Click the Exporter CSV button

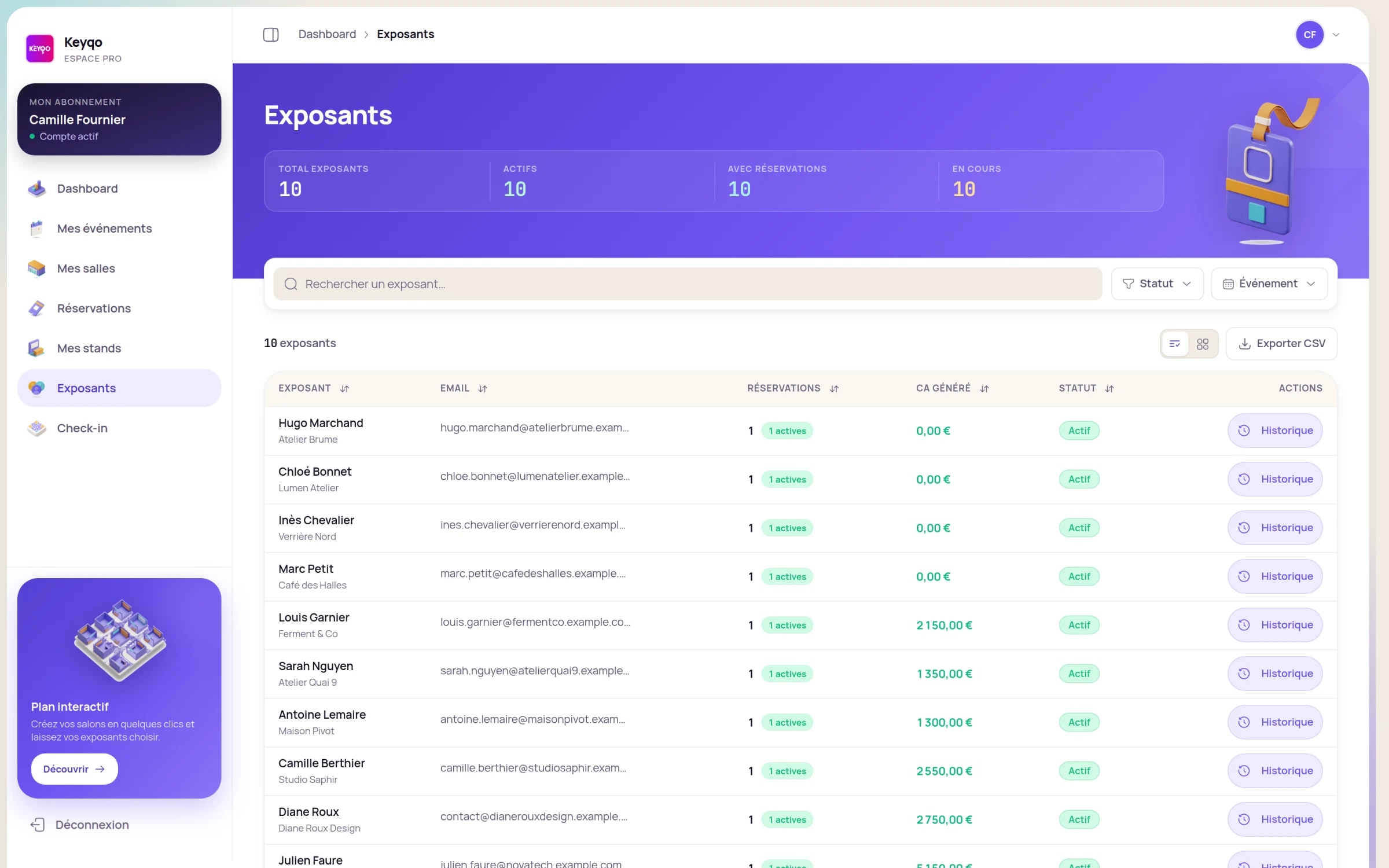point(1281,344)
